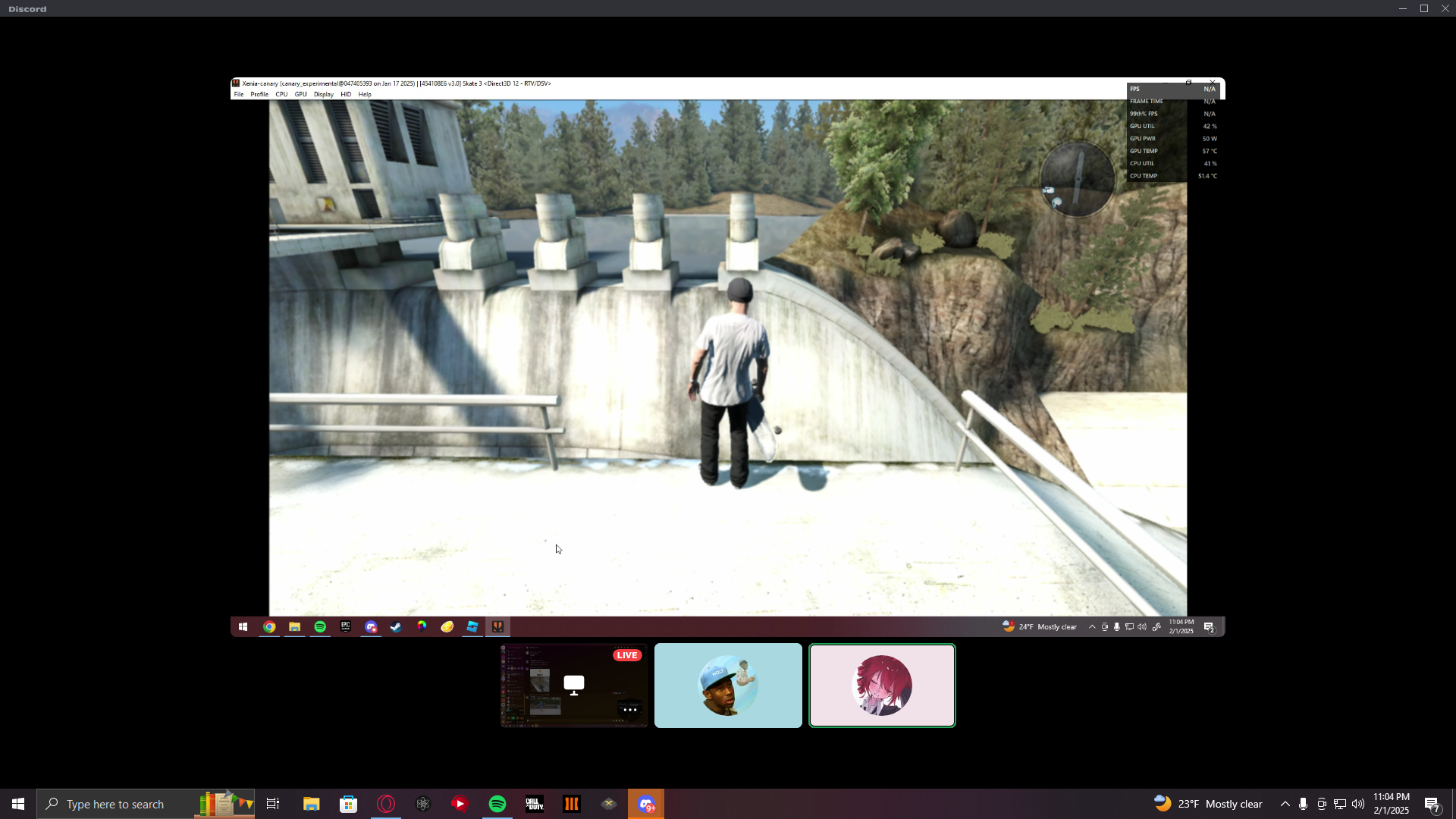Click the atom-shaped app icon in taskbar
Screen dimensions: 1456x819
point(423,804)
